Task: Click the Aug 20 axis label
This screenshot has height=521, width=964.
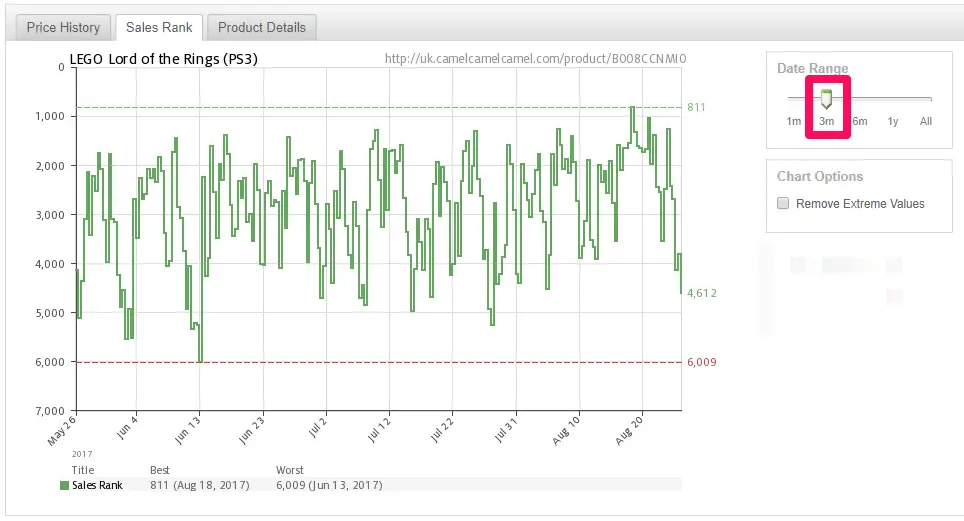Action: click(630, 429)
